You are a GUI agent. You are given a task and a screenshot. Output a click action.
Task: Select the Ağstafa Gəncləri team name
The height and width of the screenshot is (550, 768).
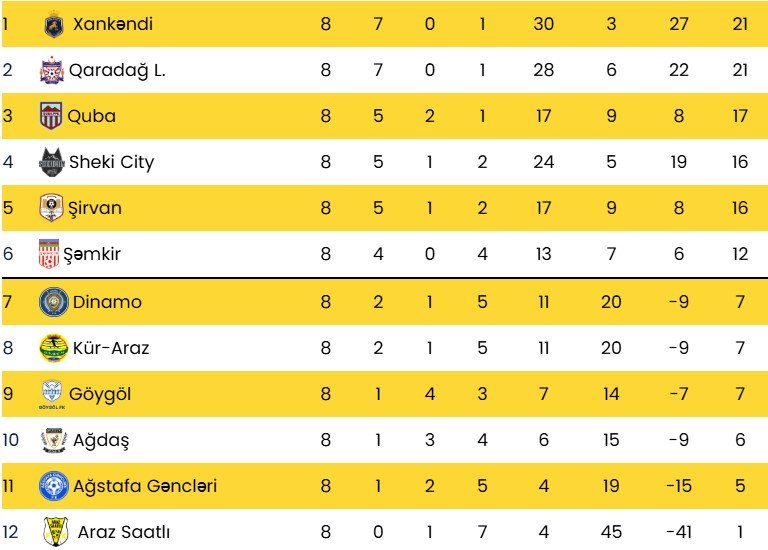[142, 487]
